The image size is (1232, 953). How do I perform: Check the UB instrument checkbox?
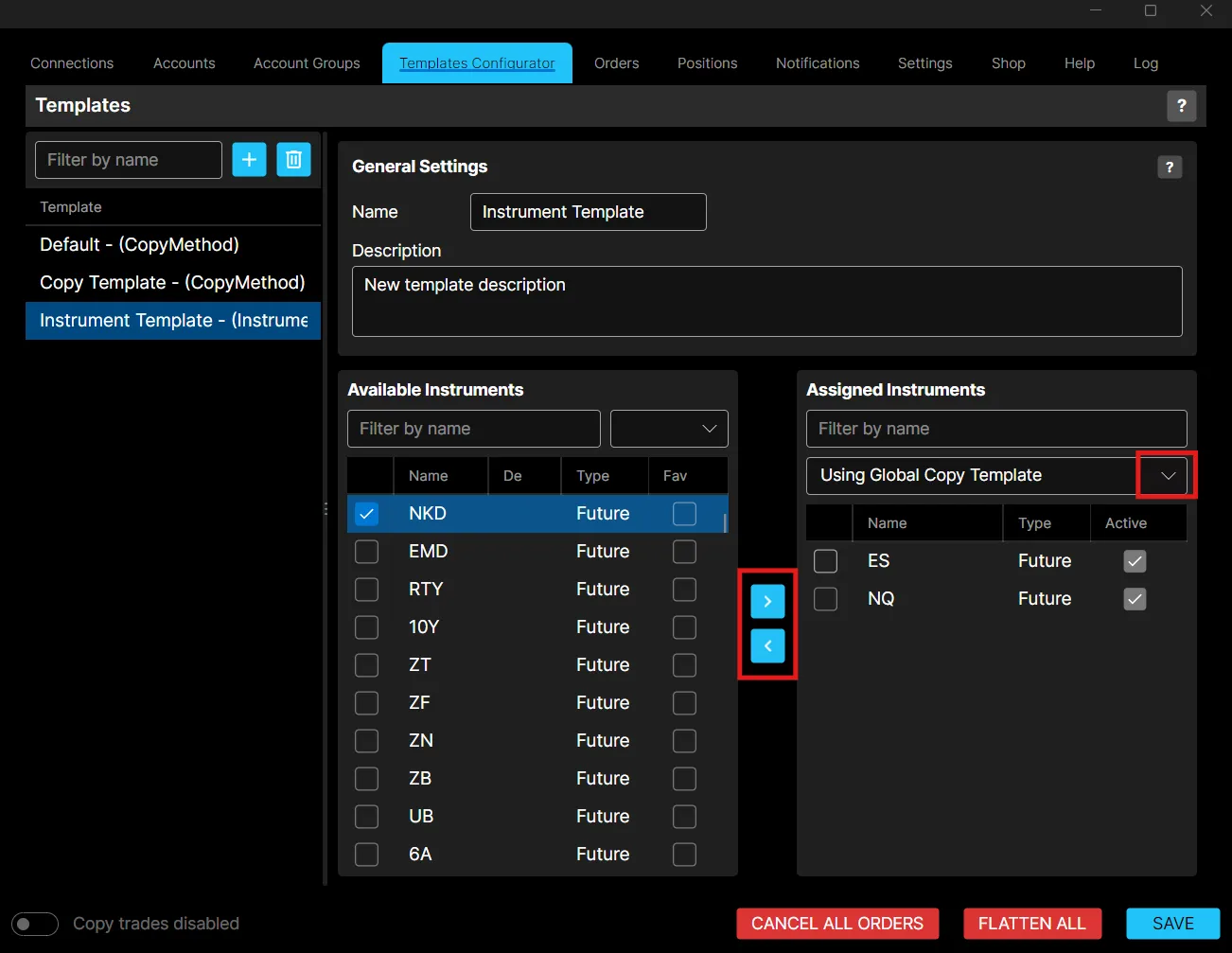point(366,817)
